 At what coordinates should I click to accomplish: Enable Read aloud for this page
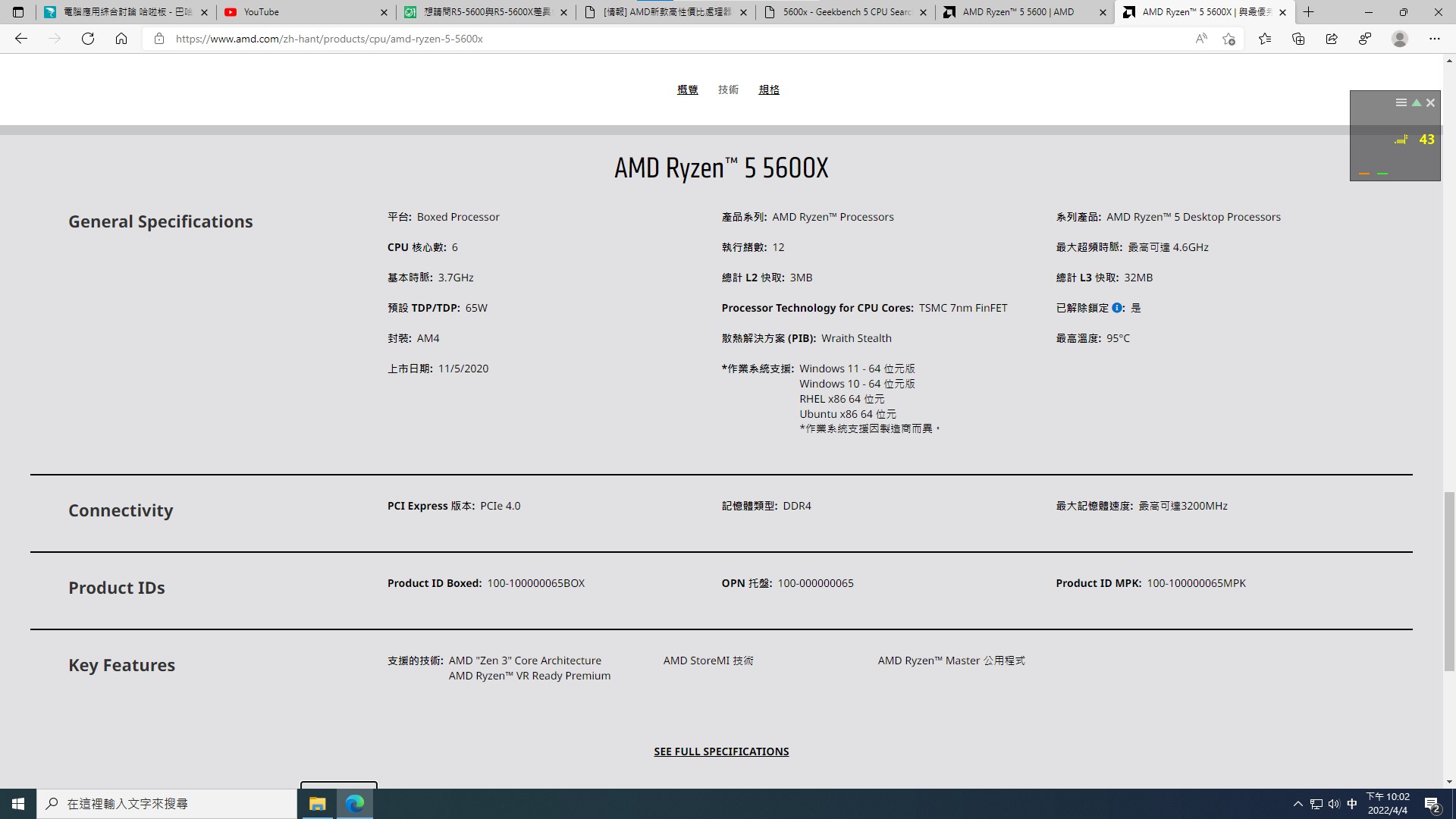tap(1201, 39)
